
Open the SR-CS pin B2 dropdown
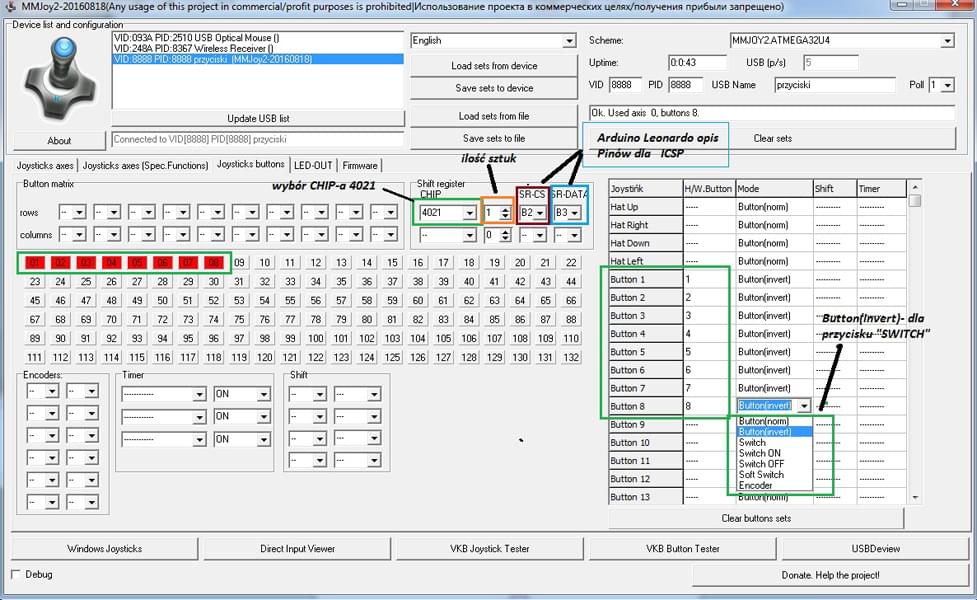tap(540, 213)
